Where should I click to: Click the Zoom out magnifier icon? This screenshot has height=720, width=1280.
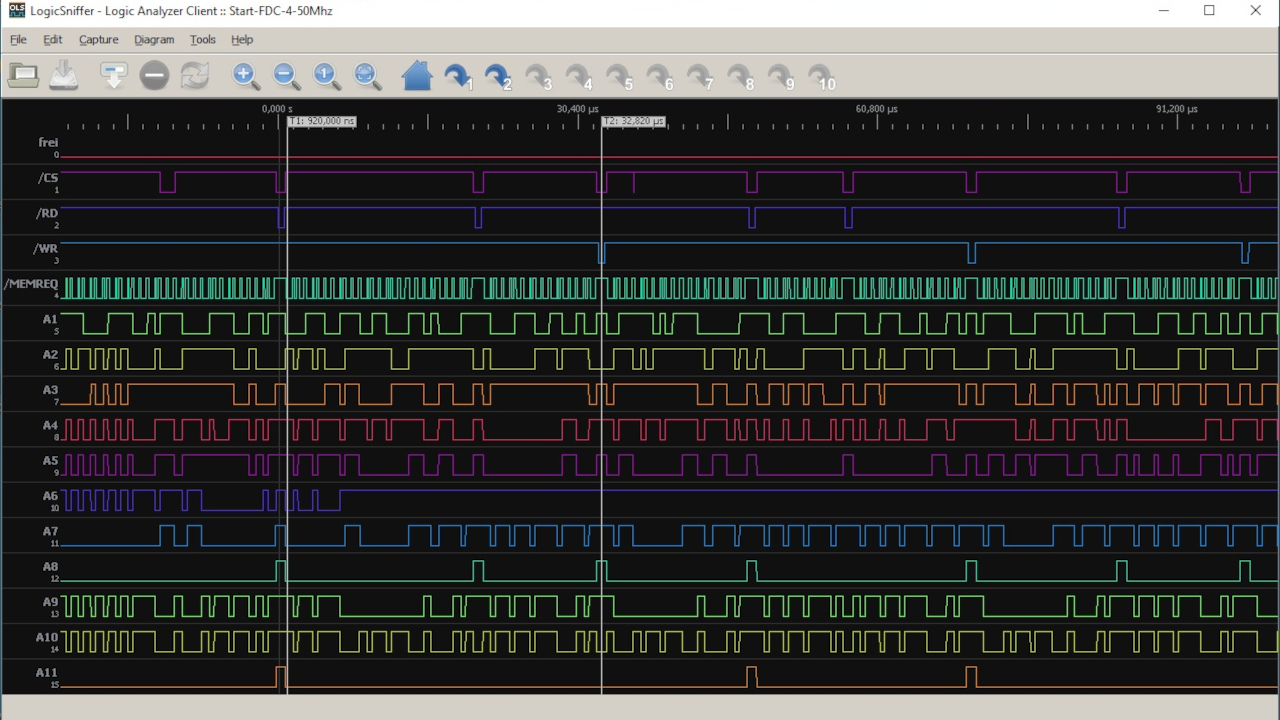click(x=285, y=75)
